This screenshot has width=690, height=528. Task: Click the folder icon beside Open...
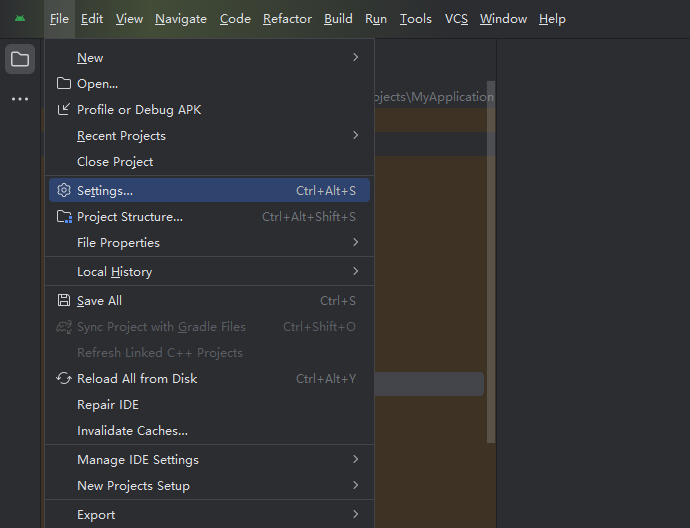tap(64, 83)
